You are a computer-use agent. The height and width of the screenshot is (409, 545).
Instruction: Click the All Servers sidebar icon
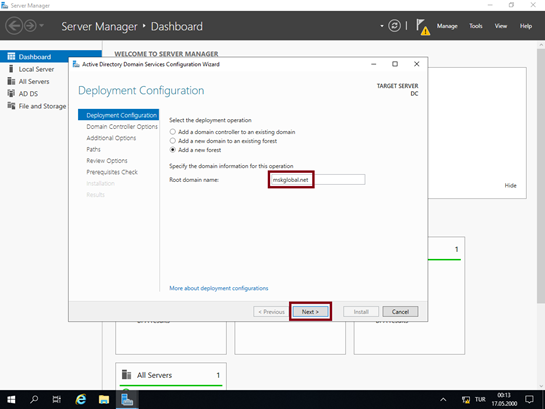point(11,81)
